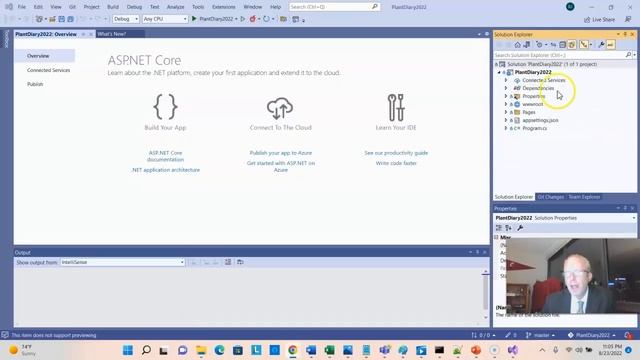
Task: Expand the Pages folder
Action: point(506,112)
